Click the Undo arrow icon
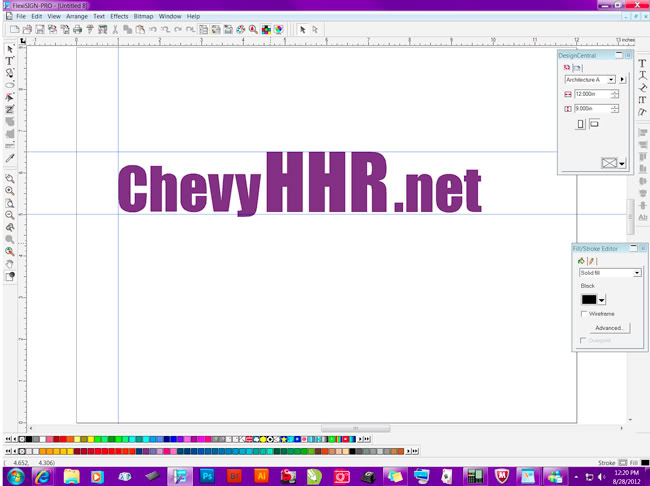 pos(153,29)
